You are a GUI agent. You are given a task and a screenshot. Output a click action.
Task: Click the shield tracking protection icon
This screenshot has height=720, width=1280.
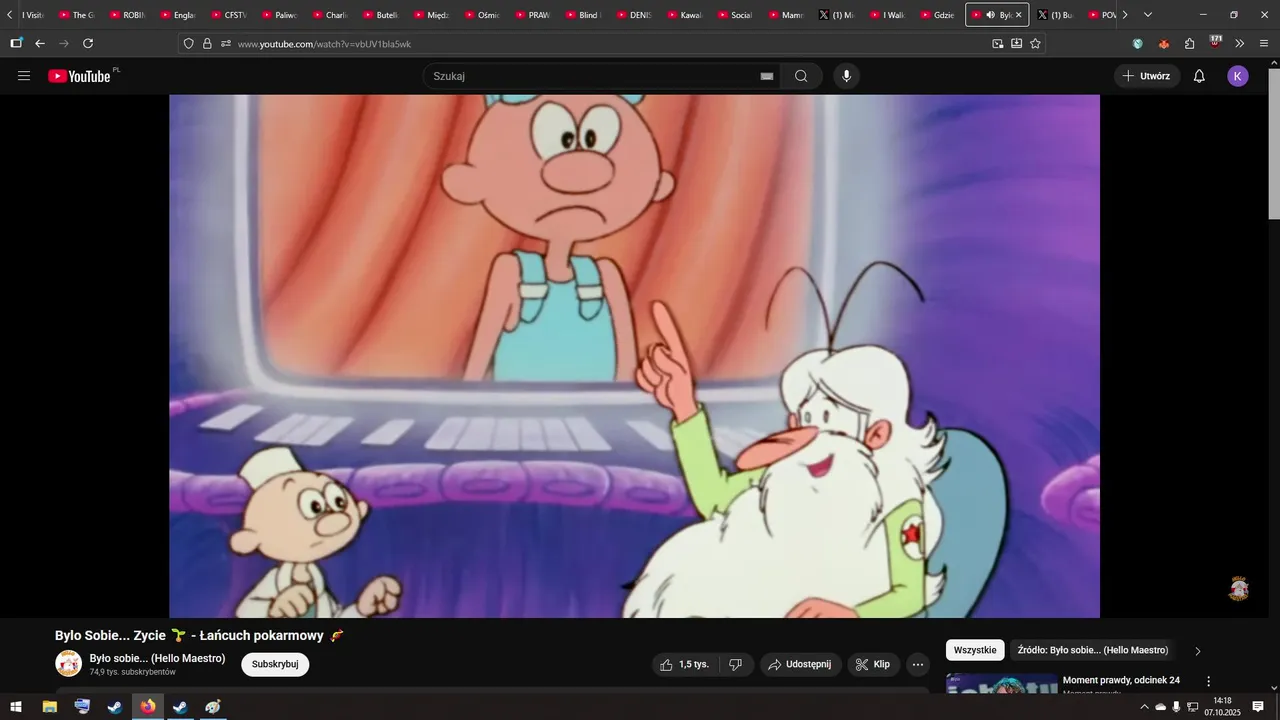[189, 44]
